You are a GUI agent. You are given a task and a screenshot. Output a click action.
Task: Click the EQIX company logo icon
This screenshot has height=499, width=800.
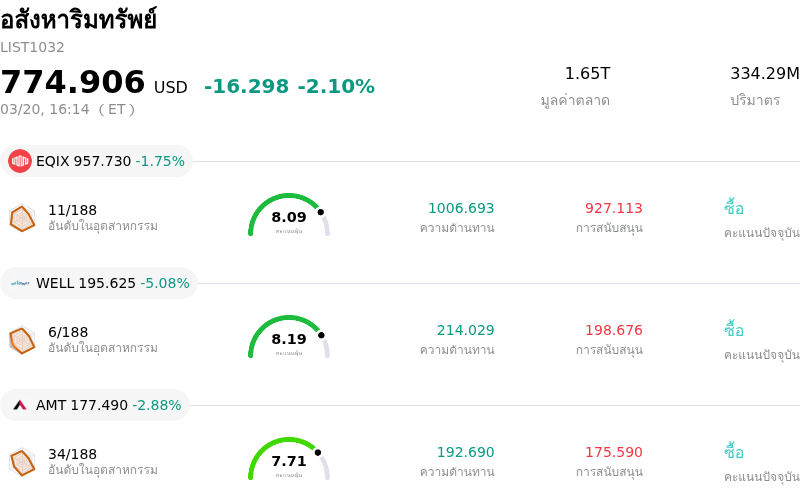(20, 161)
